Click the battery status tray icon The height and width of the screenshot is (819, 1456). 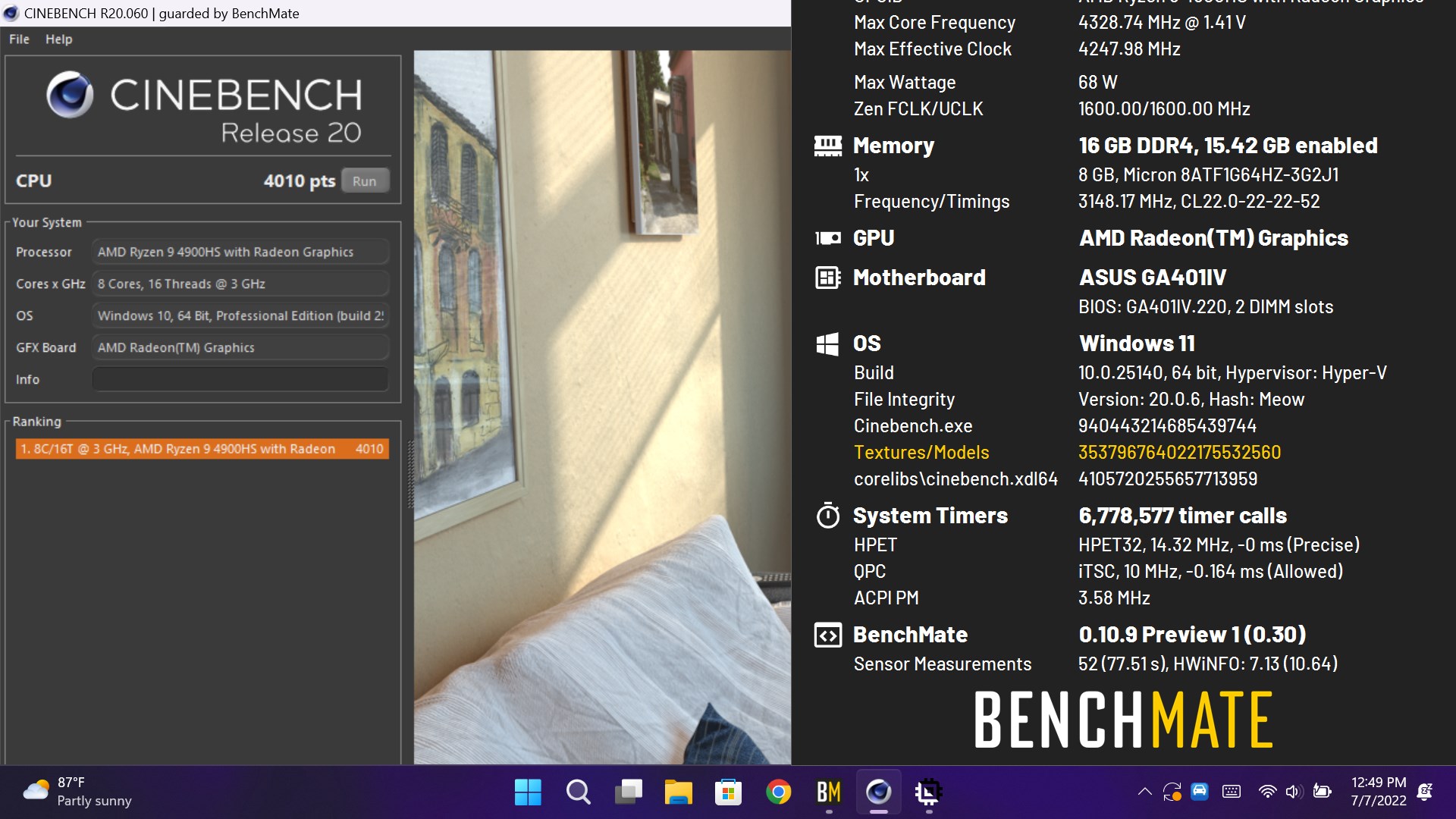1323,792
